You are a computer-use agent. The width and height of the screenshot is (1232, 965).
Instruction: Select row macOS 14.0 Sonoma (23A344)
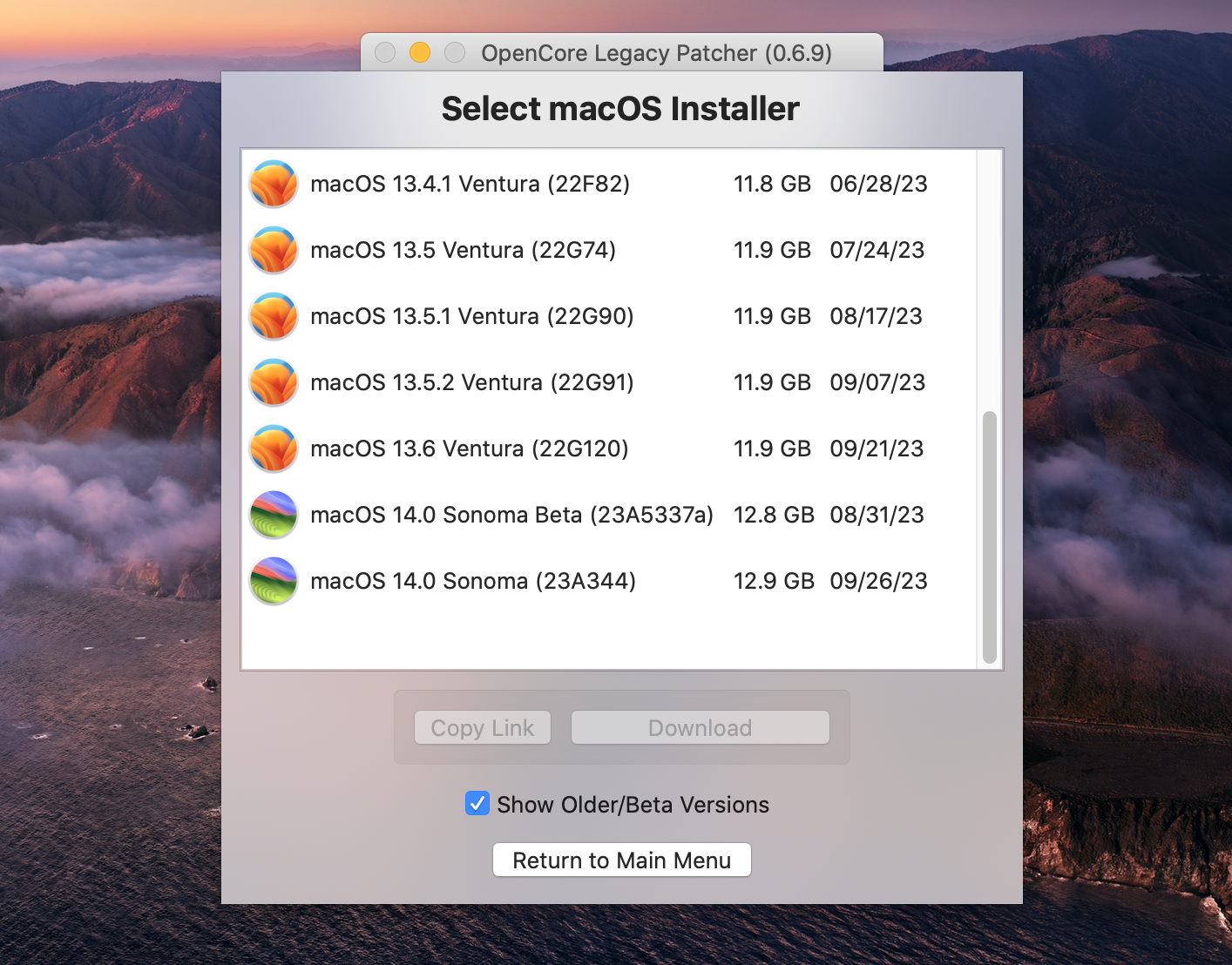point(609,581)
